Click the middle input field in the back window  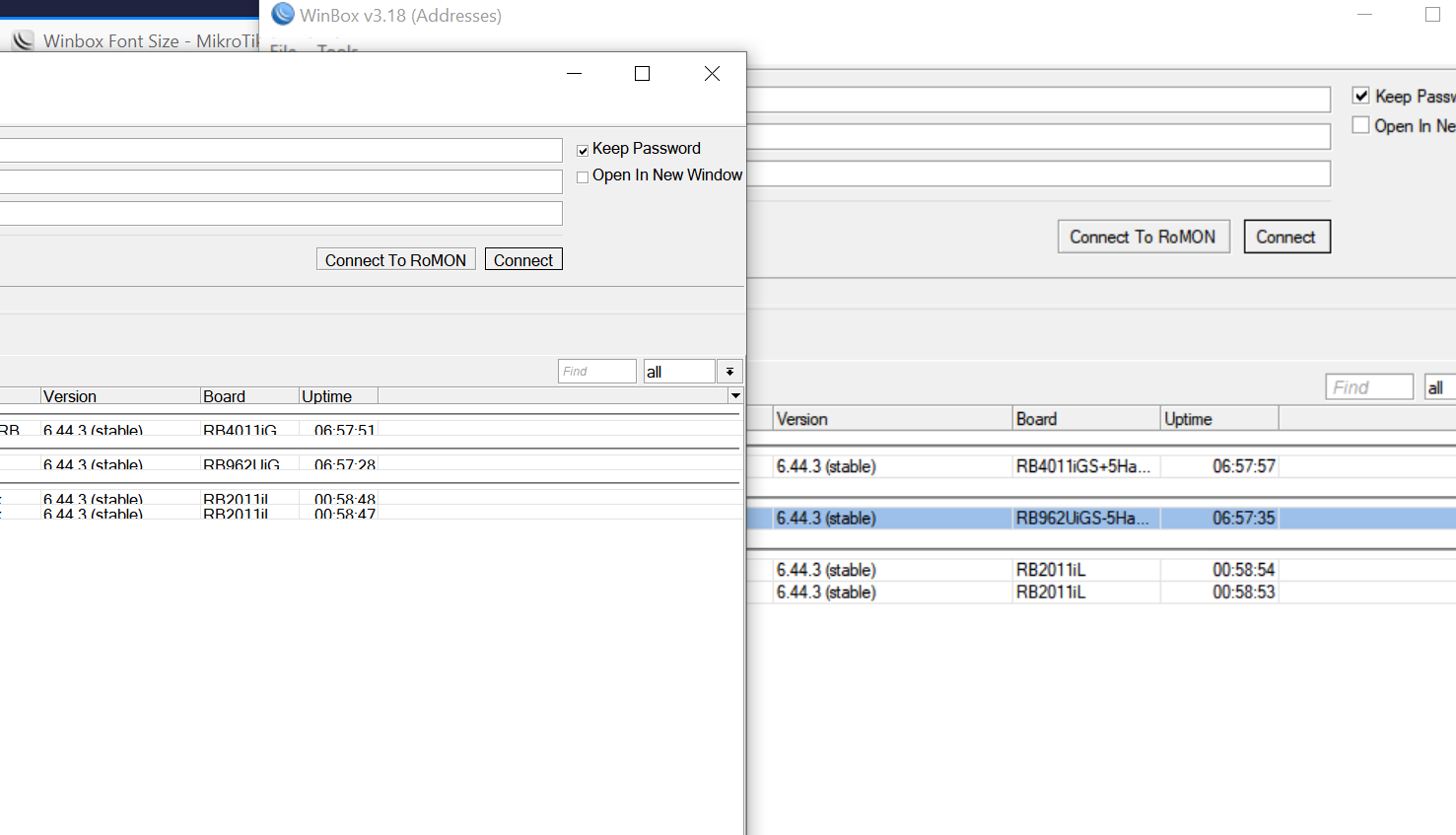[x=1039, y=137]
